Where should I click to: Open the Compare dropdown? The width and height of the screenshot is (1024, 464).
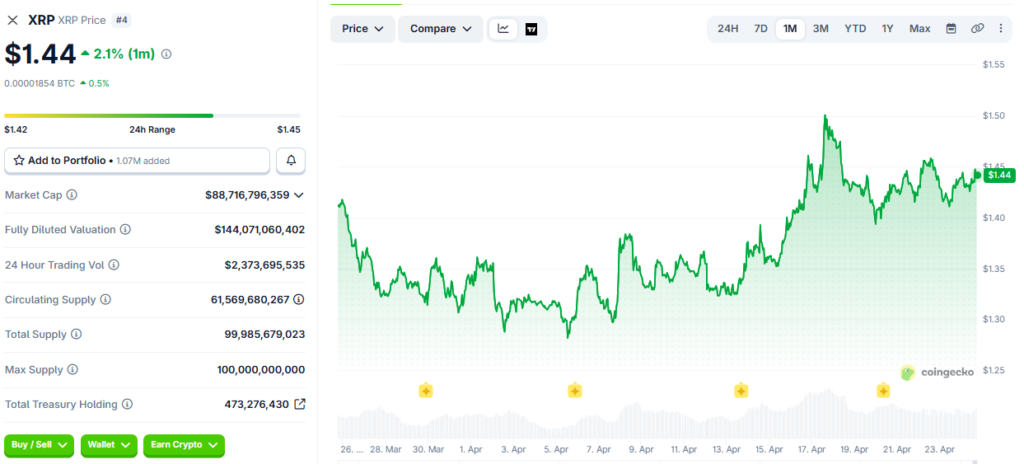[440, 29]
